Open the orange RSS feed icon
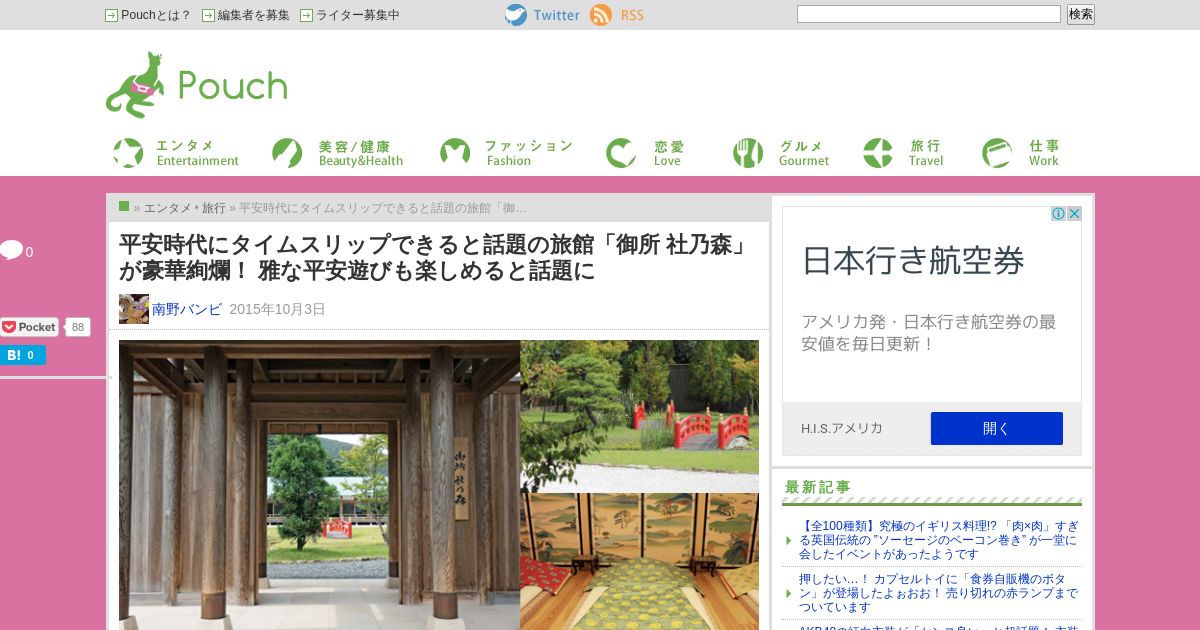Screen dimensions: 1200x630 601,15
